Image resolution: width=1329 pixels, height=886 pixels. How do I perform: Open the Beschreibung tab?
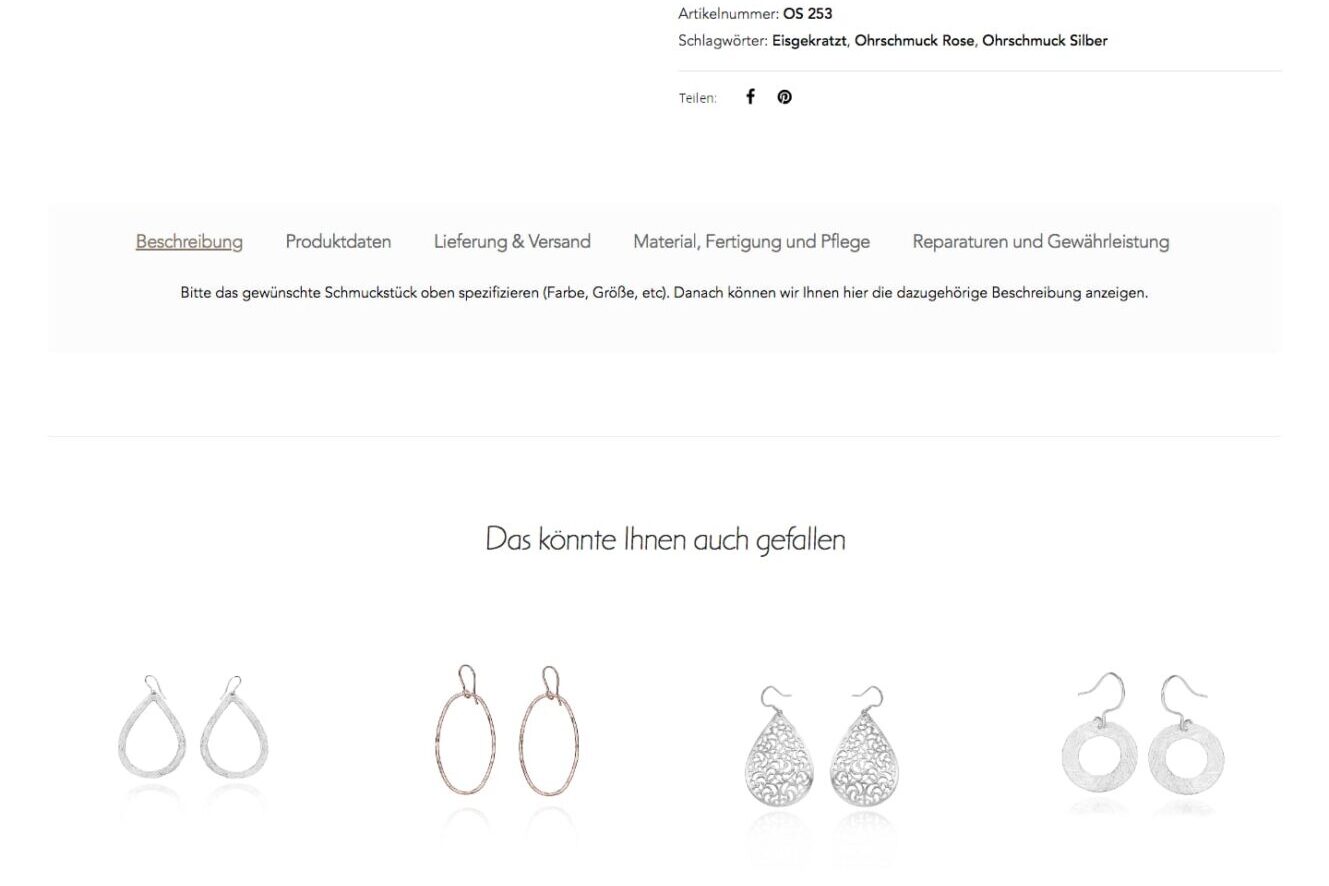pyautogui.click(x=189, y=242)
